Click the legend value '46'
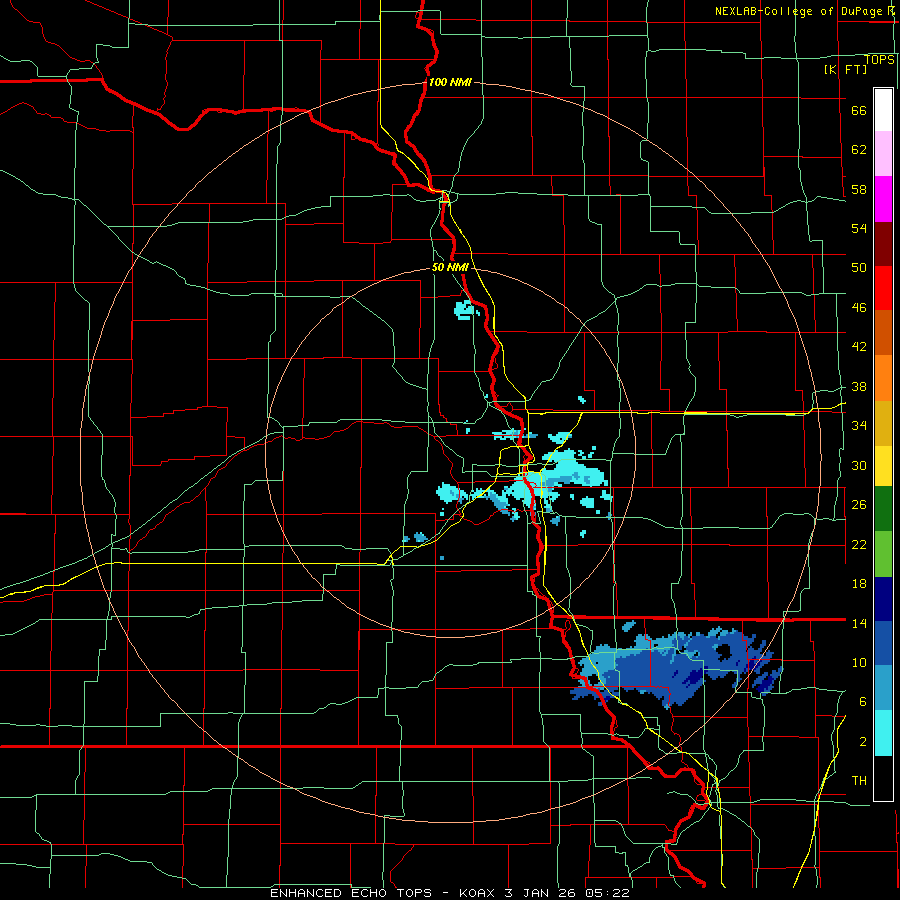 coord(859,308)
